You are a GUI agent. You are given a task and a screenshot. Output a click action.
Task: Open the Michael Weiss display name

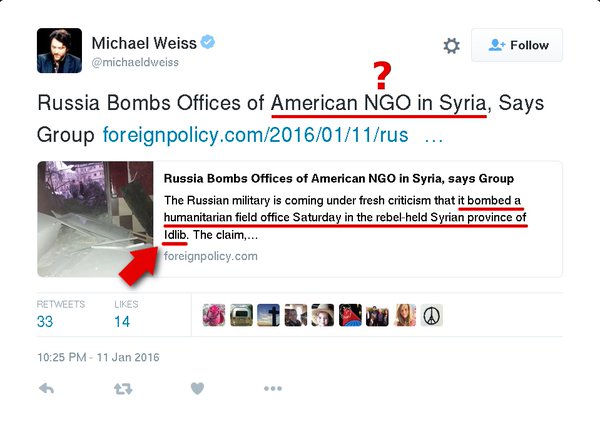click(x=144, y=43)
